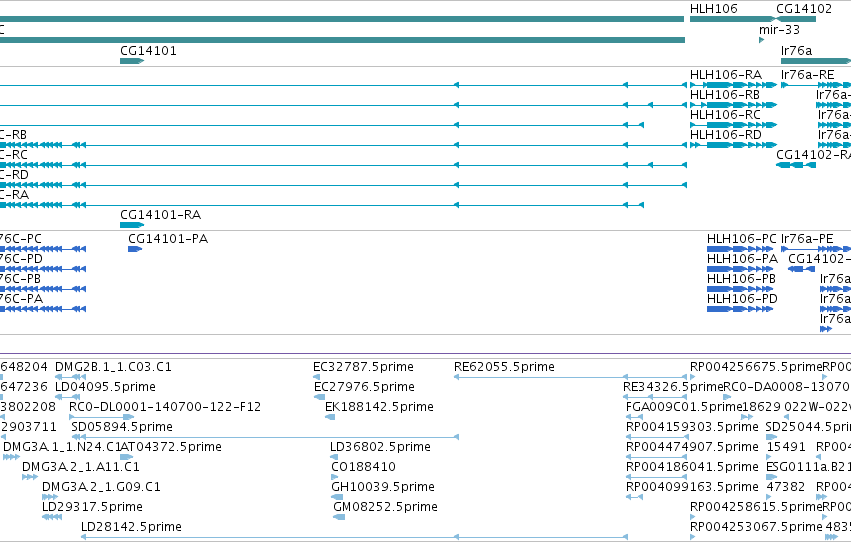The width and height of the screenshot is (851, 542).
Task: Select EST LD28142.5prime
Action: [x=354, y=537]
